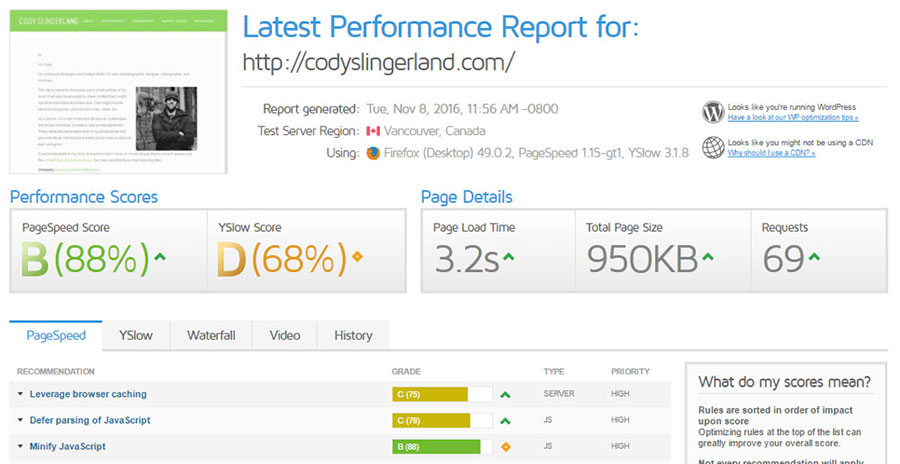The height and width of the screenshot is (464, 900).
Task: Switch to the PageSpeed tab
Action: click(56, 335)
